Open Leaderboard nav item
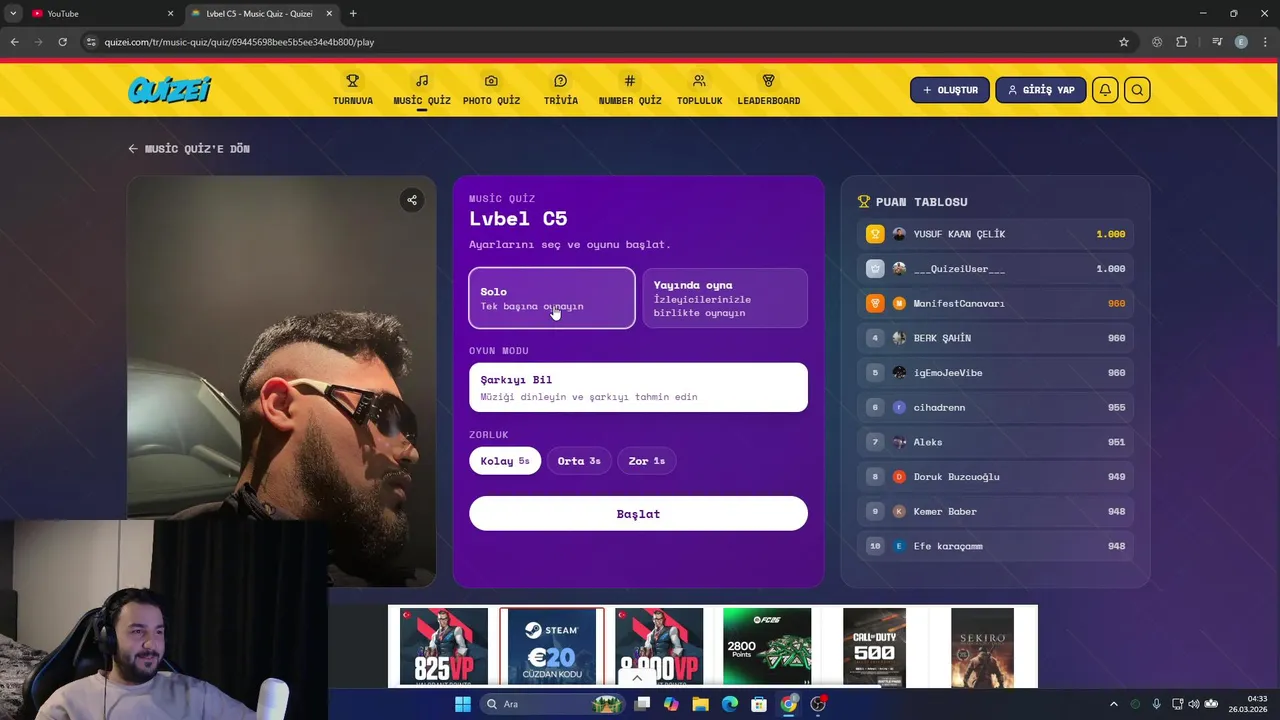The width and height of the screenshot is (1280, 720). pos(769,89)
